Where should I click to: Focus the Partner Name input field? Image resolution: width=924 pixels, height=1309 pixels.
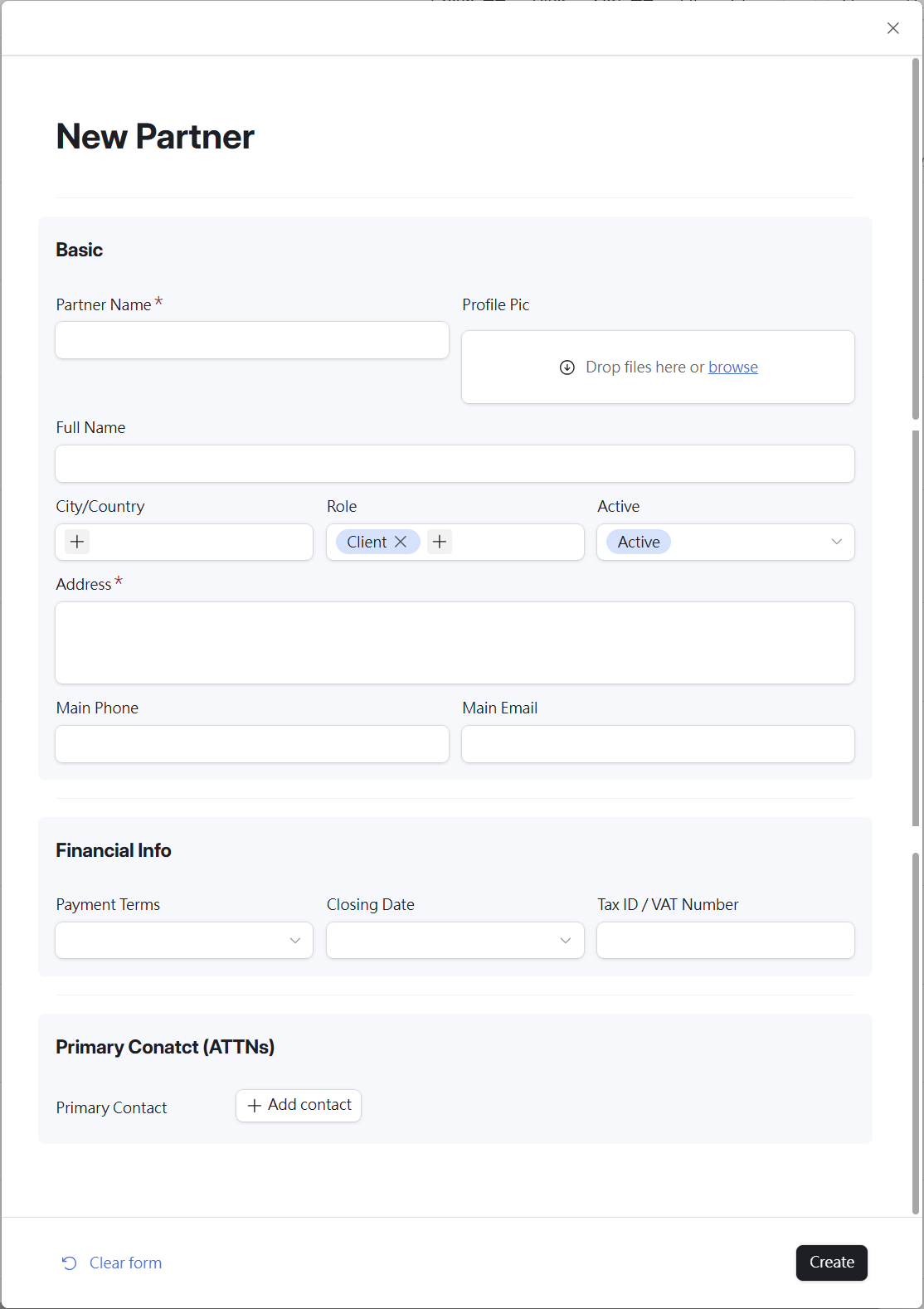coord(252,340)
